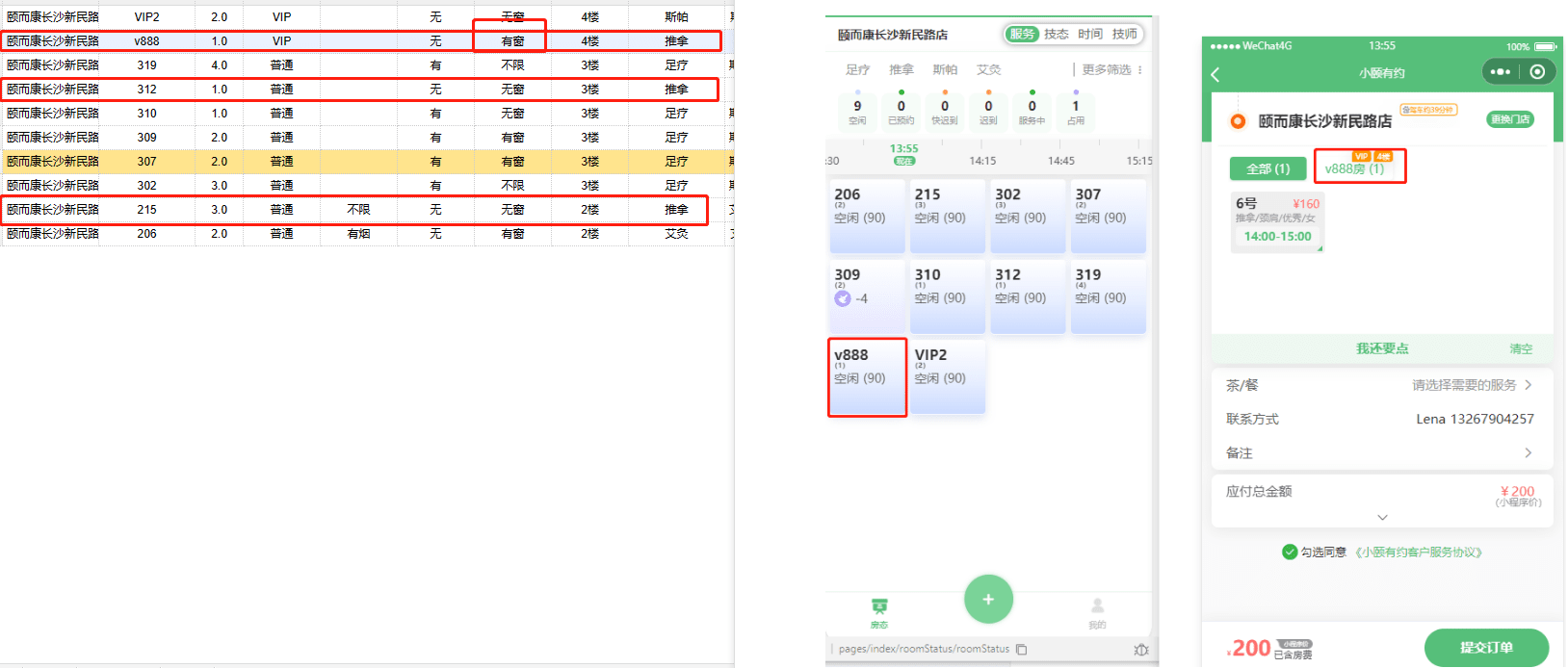The width and height of the screenshot is (1568, 668).
Task: Click the 提交订单 submit button
Action: coord(1486,648)
